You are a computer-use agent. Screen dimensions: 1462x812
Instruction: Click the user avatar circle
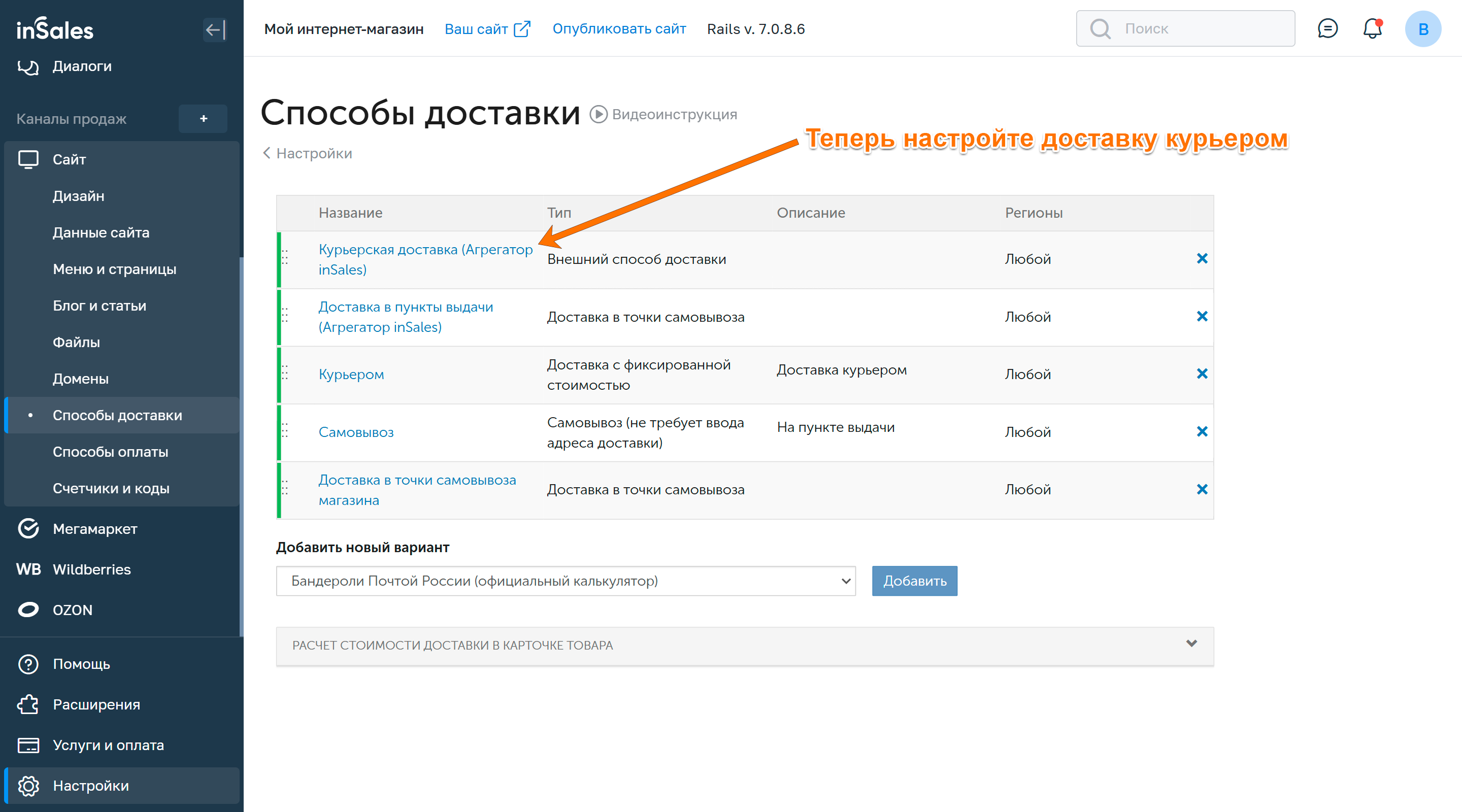coord(1422,29)
